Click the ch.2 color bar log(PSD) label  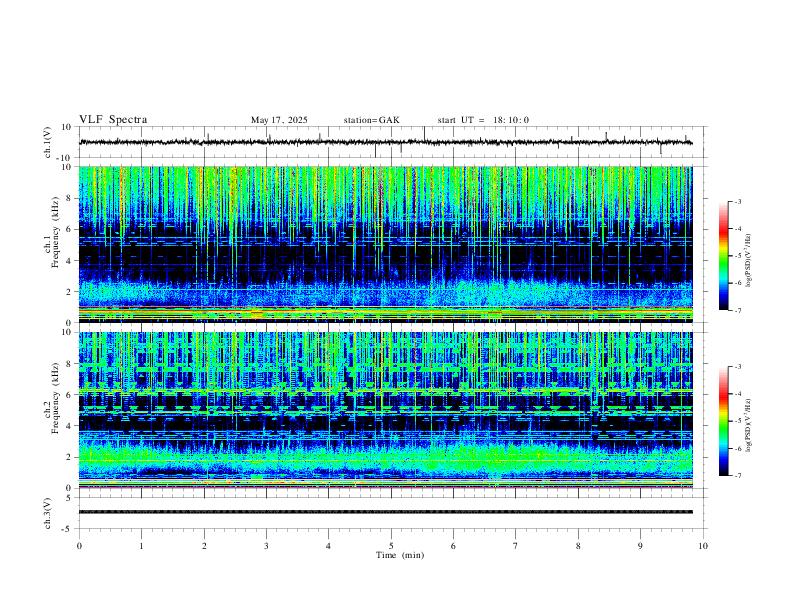[748, 425]
